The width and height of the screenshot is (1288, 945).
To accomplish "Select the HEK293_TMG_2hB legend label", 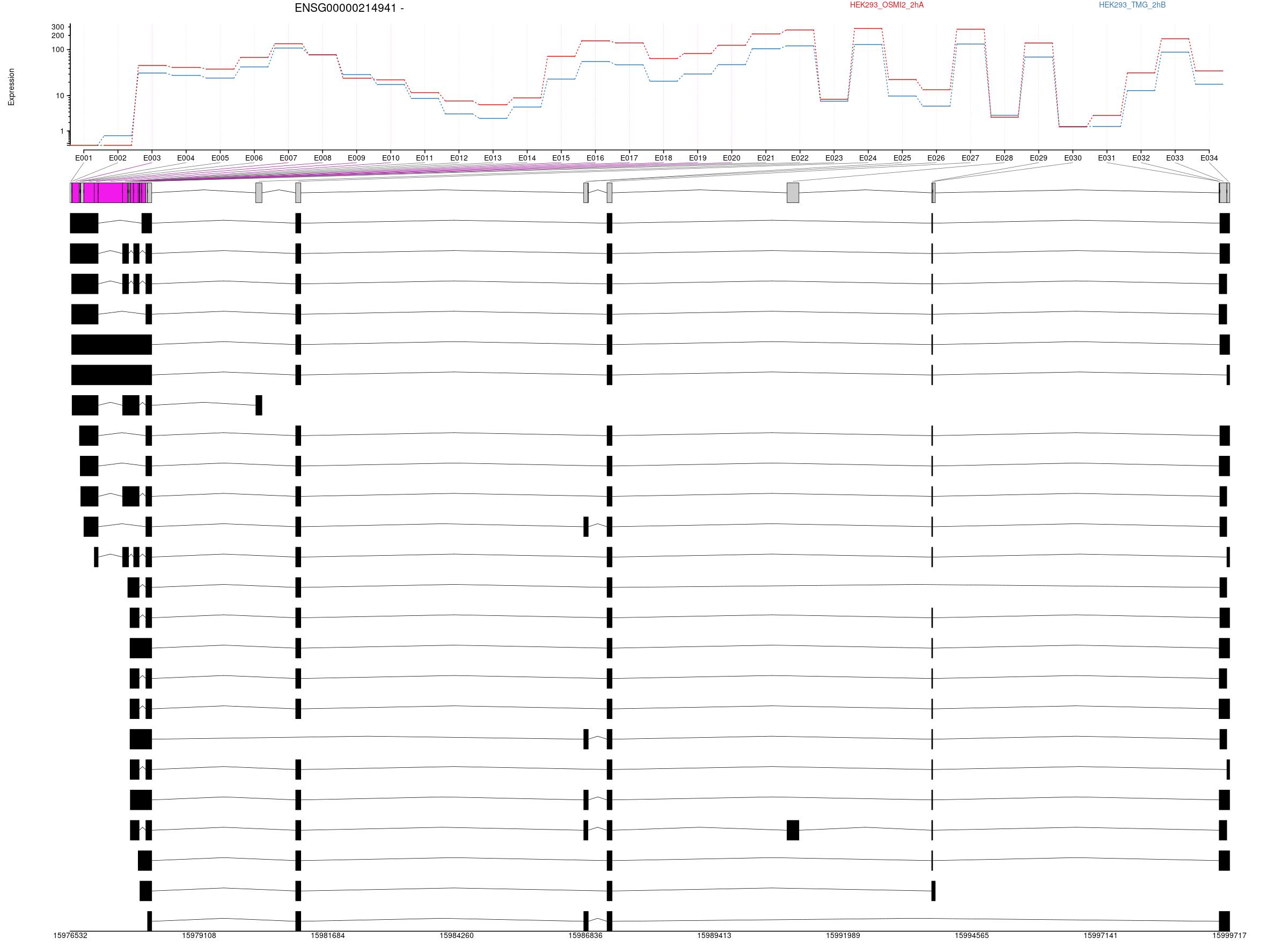I will (x=1132, y=5).
